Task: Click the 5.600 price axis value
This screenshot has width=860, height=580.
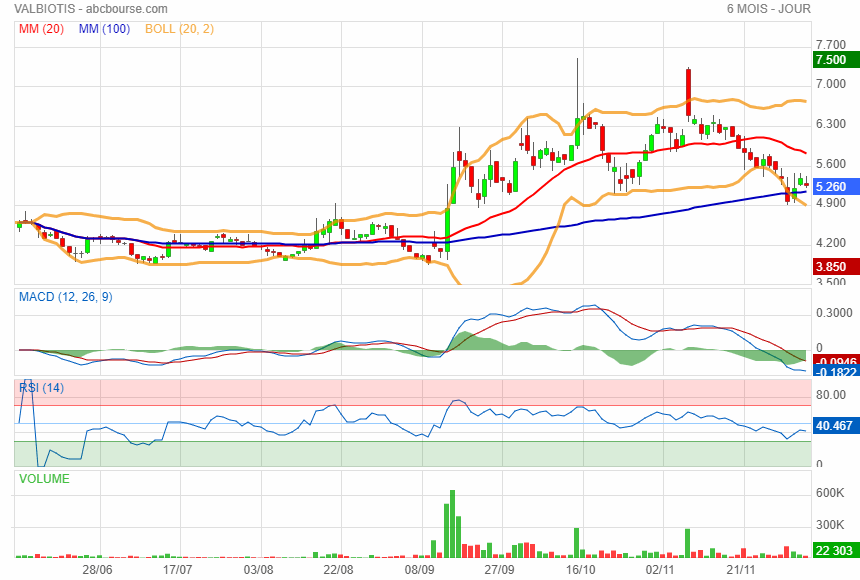Action: [831, 164]
